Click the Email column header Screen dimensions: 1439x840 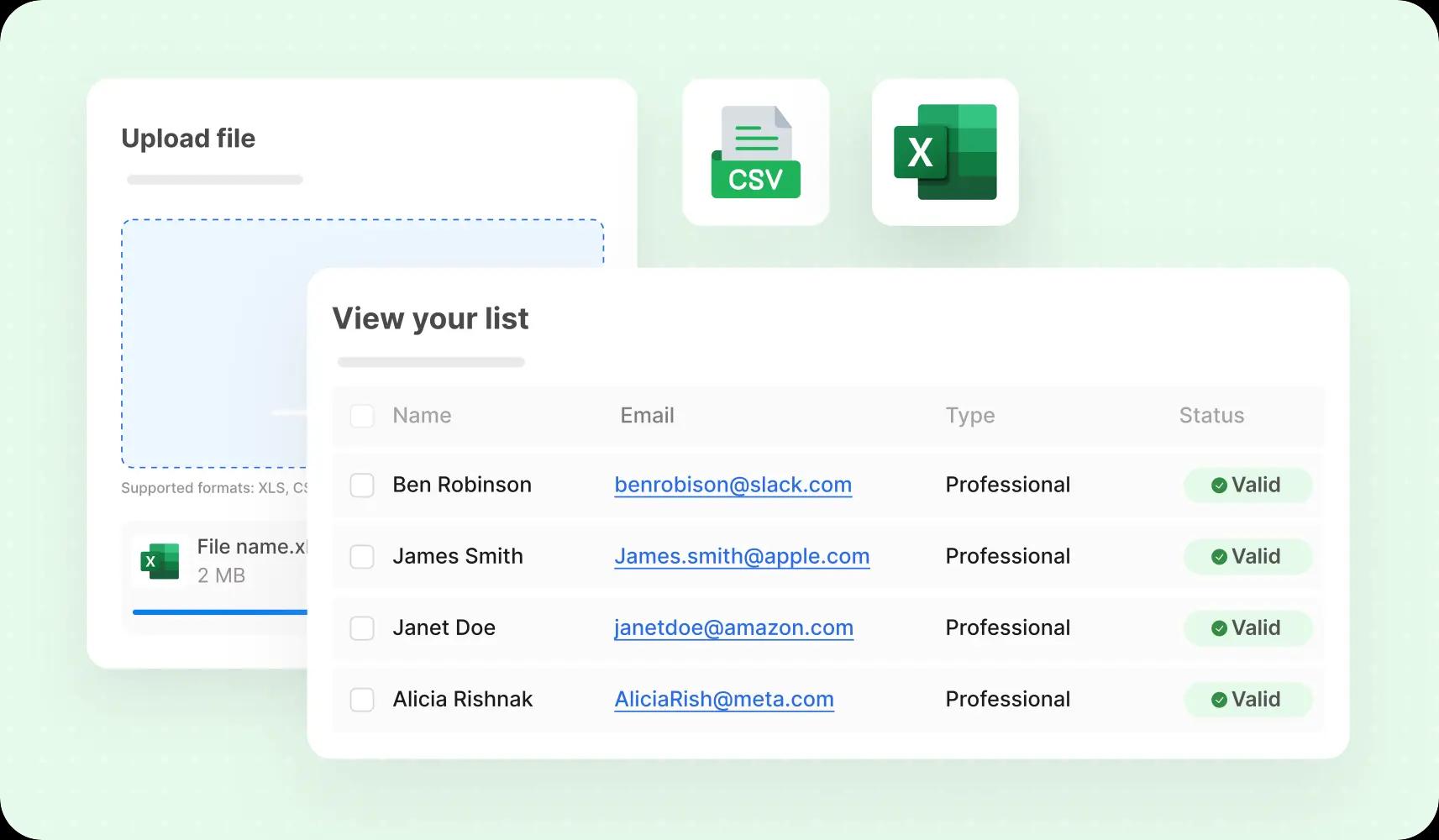647,416
